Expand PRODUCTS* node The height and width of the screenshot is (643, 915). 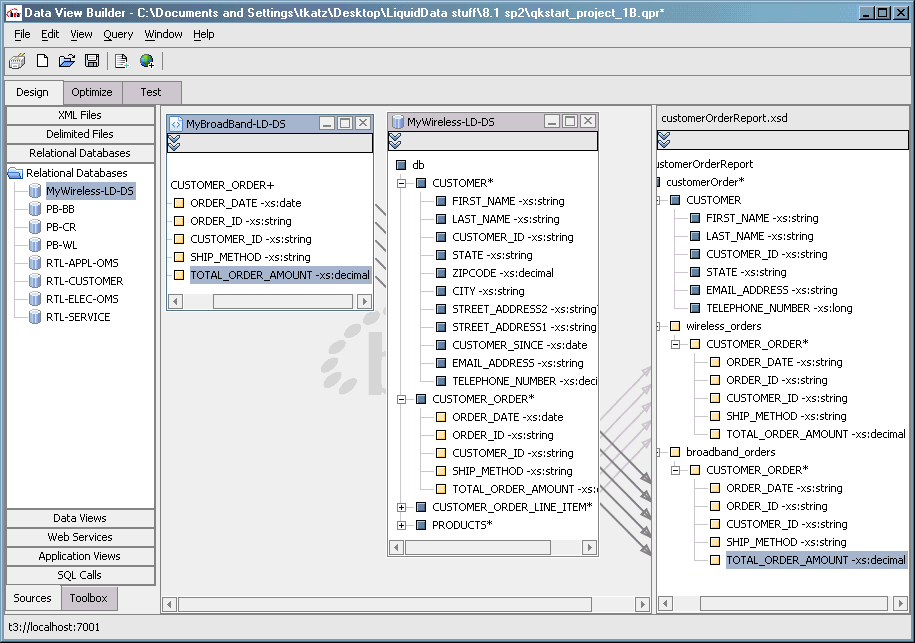click(401, 525)
